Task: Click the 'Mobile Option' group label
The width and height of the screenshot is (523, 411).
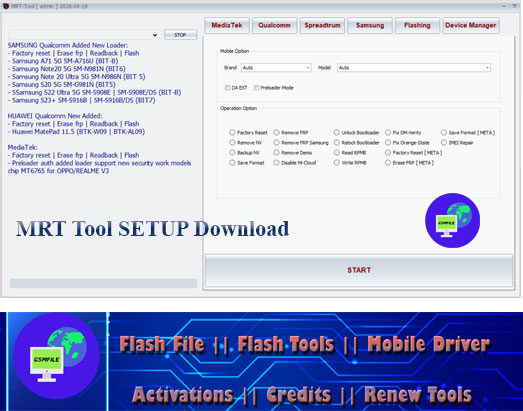Action: click(234, 51)
